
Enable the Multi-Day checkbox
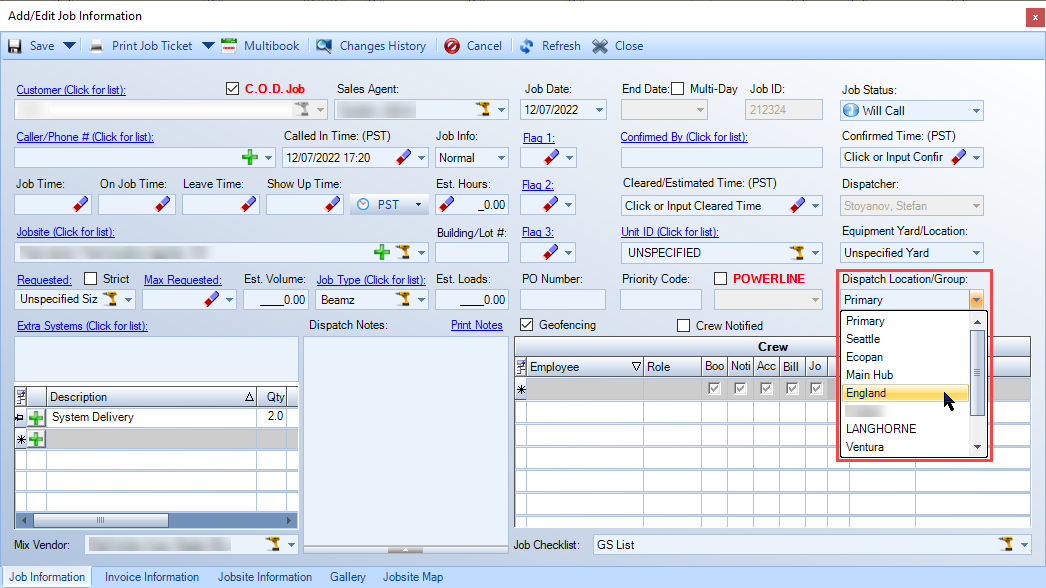click(x=678, y=89)
